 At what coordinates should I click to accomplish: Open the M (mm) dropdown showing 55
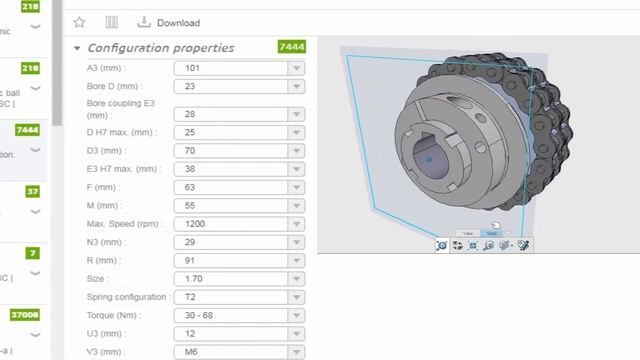[239, 206]
